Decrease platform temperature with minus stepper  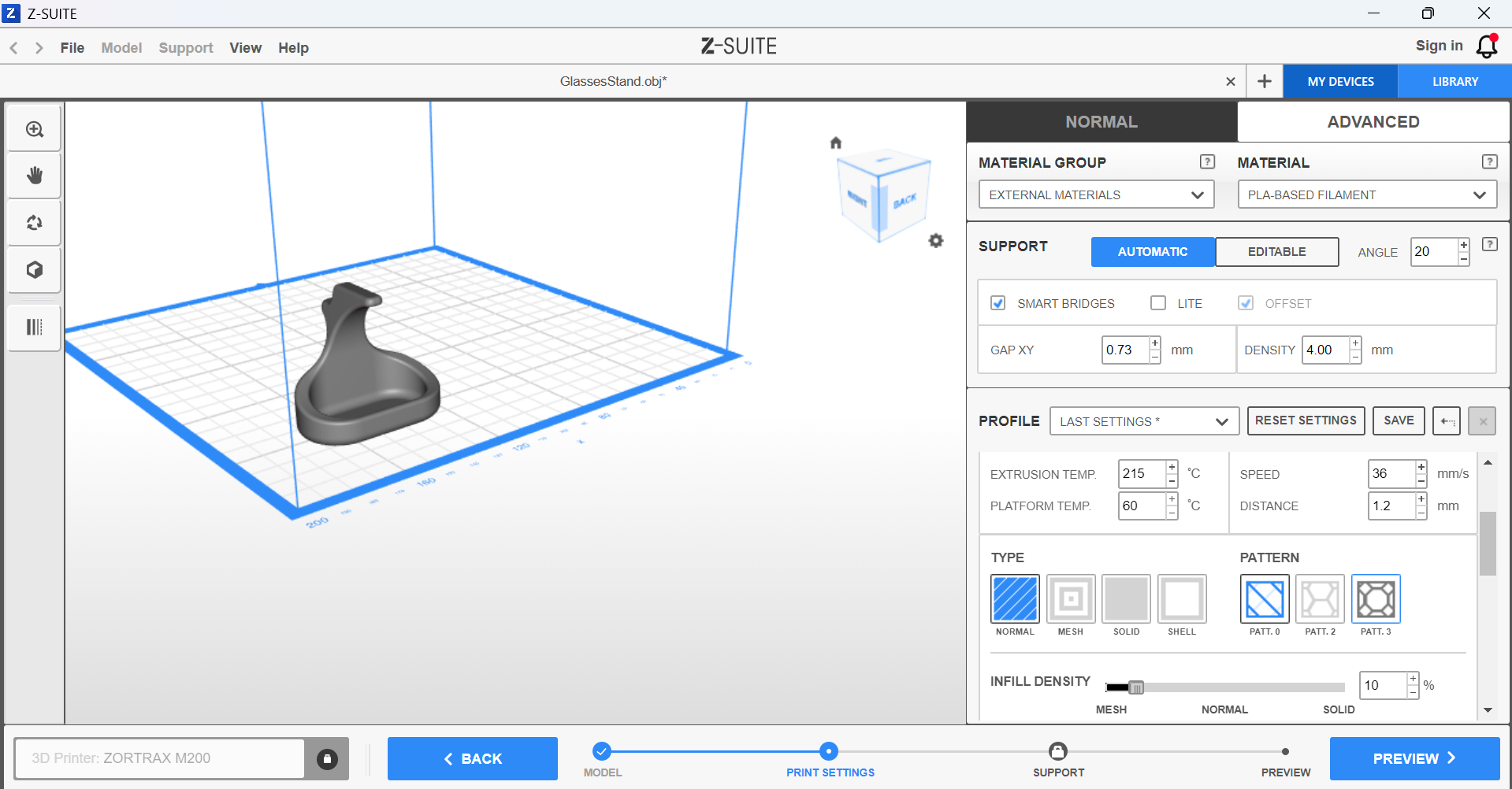pos(1172,513)
